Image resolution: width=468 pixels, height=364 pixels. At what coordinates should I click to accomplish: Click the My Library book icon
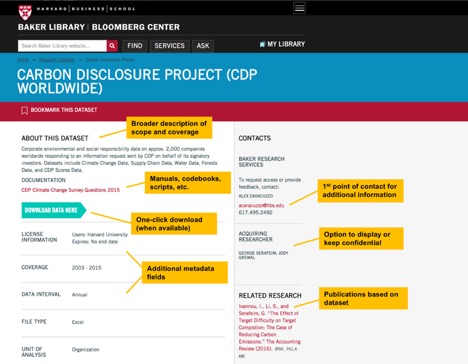[262, 44]
